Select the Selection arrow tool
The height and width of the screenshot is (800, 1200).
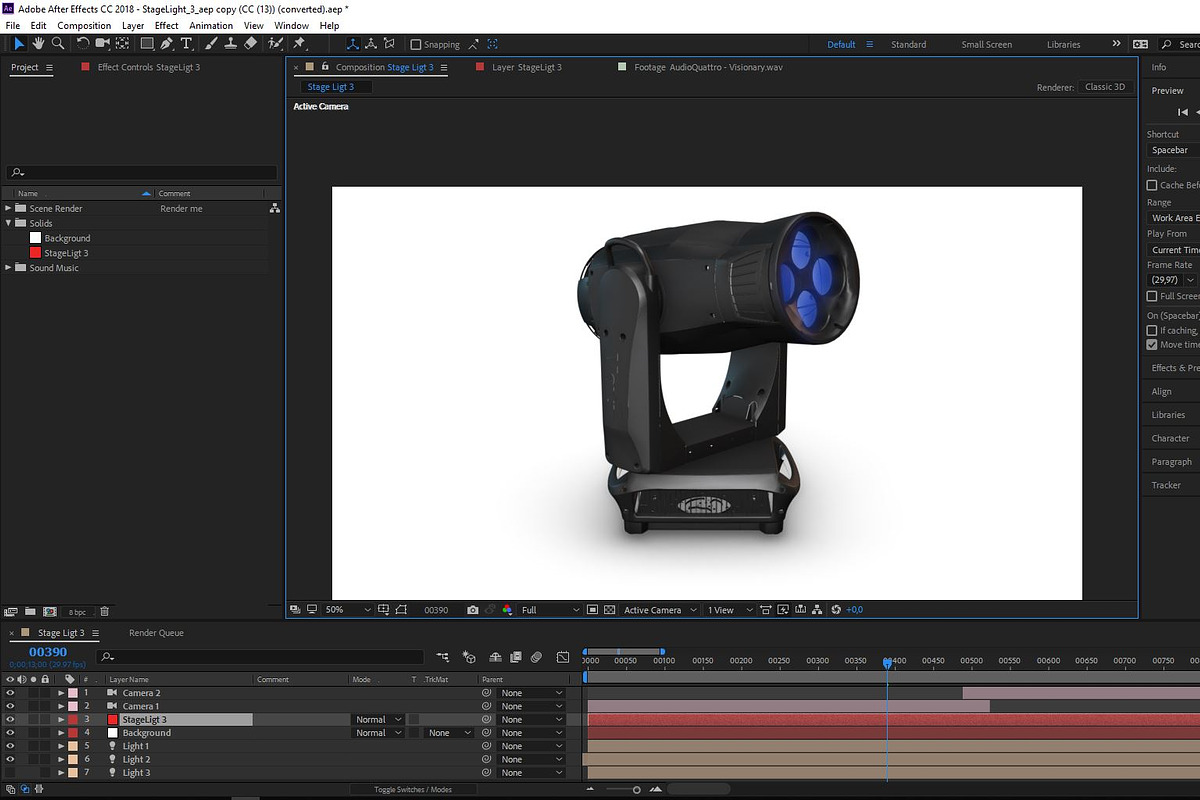pyautogui.click(x=19, y=44)
